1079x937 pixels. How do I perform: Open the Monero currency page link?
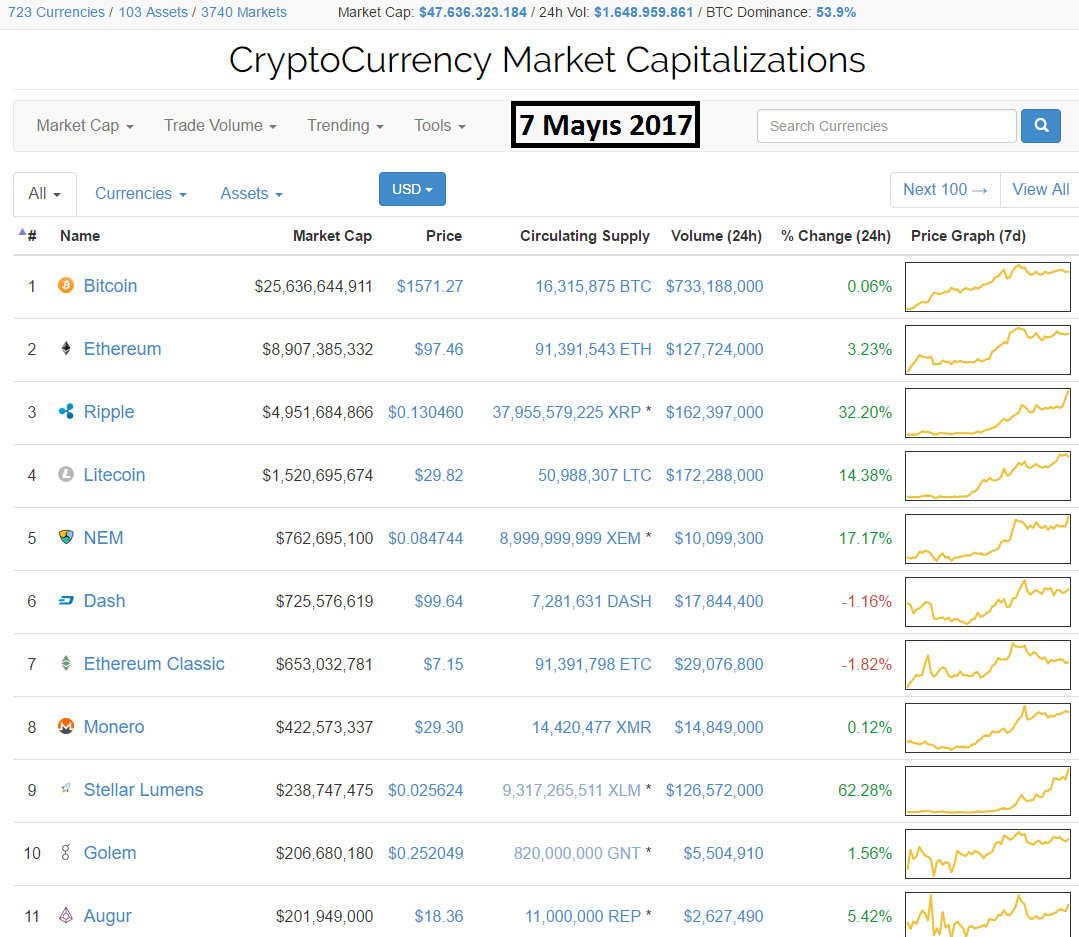click(x=114, y=726)
